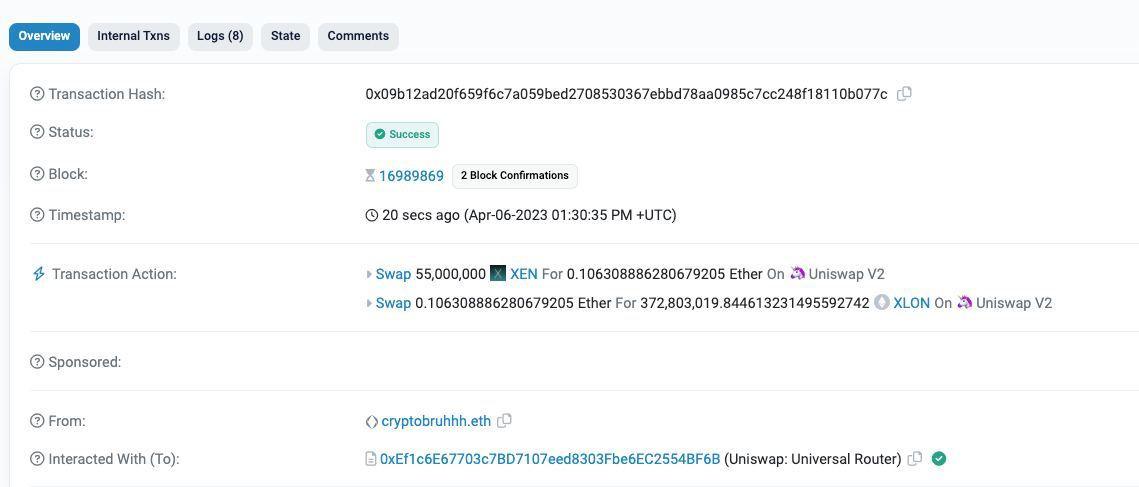Image resolution: width=1139 pixels, height=487 pixels.
Task: Click the Swap link on XLON row
Action: click(x=393, y=302)
